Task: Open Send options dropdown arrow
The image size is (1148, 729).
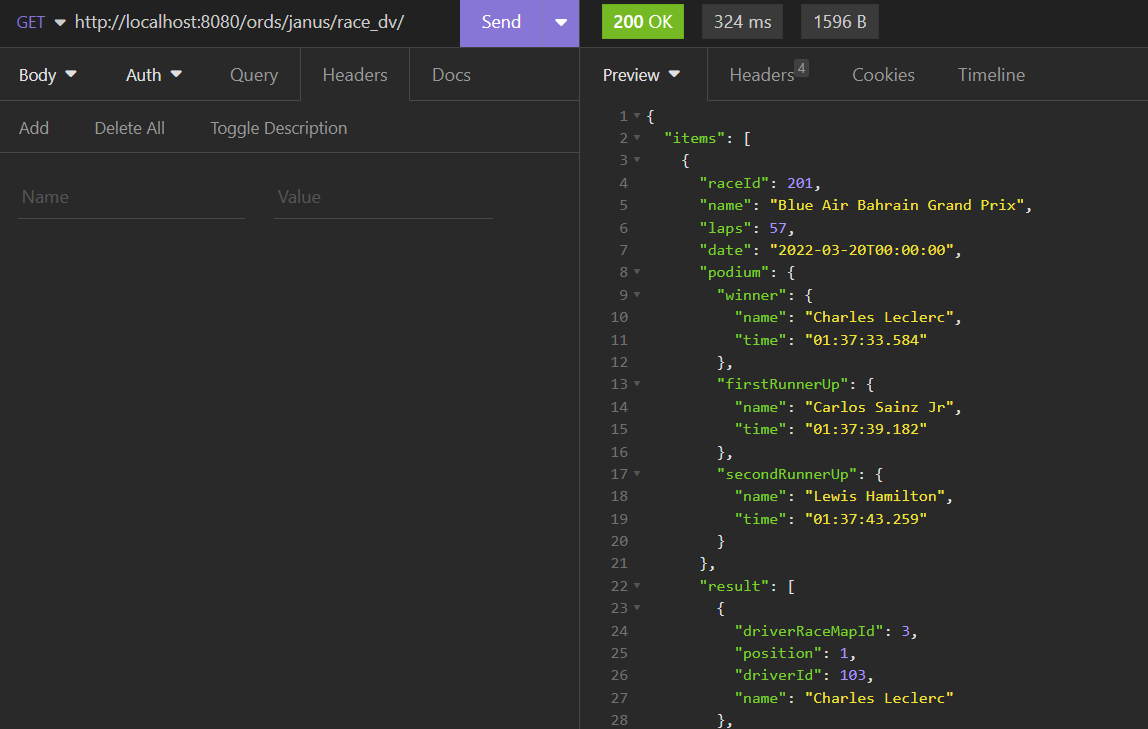Action: tap(562, 22)
